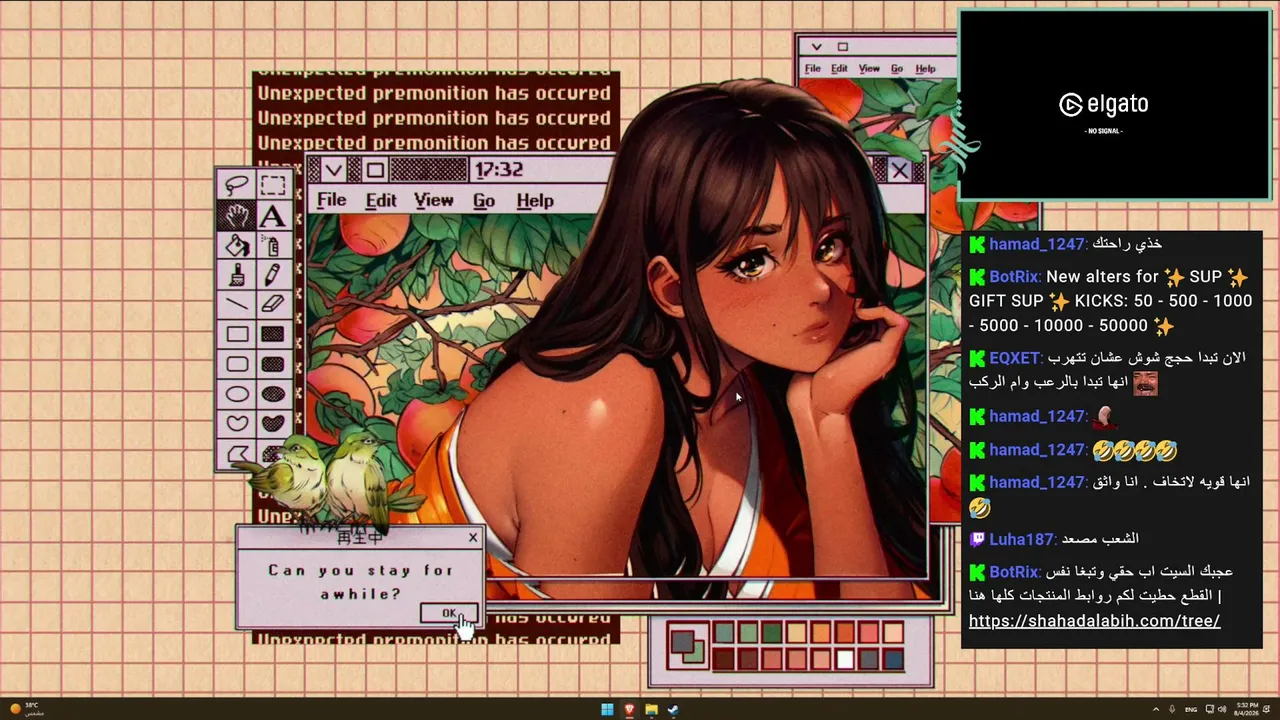Image resolution: width=1280 pixels, height=720 pixels.
Task: Choose the Eraser tool
Action: coord(272,304)
